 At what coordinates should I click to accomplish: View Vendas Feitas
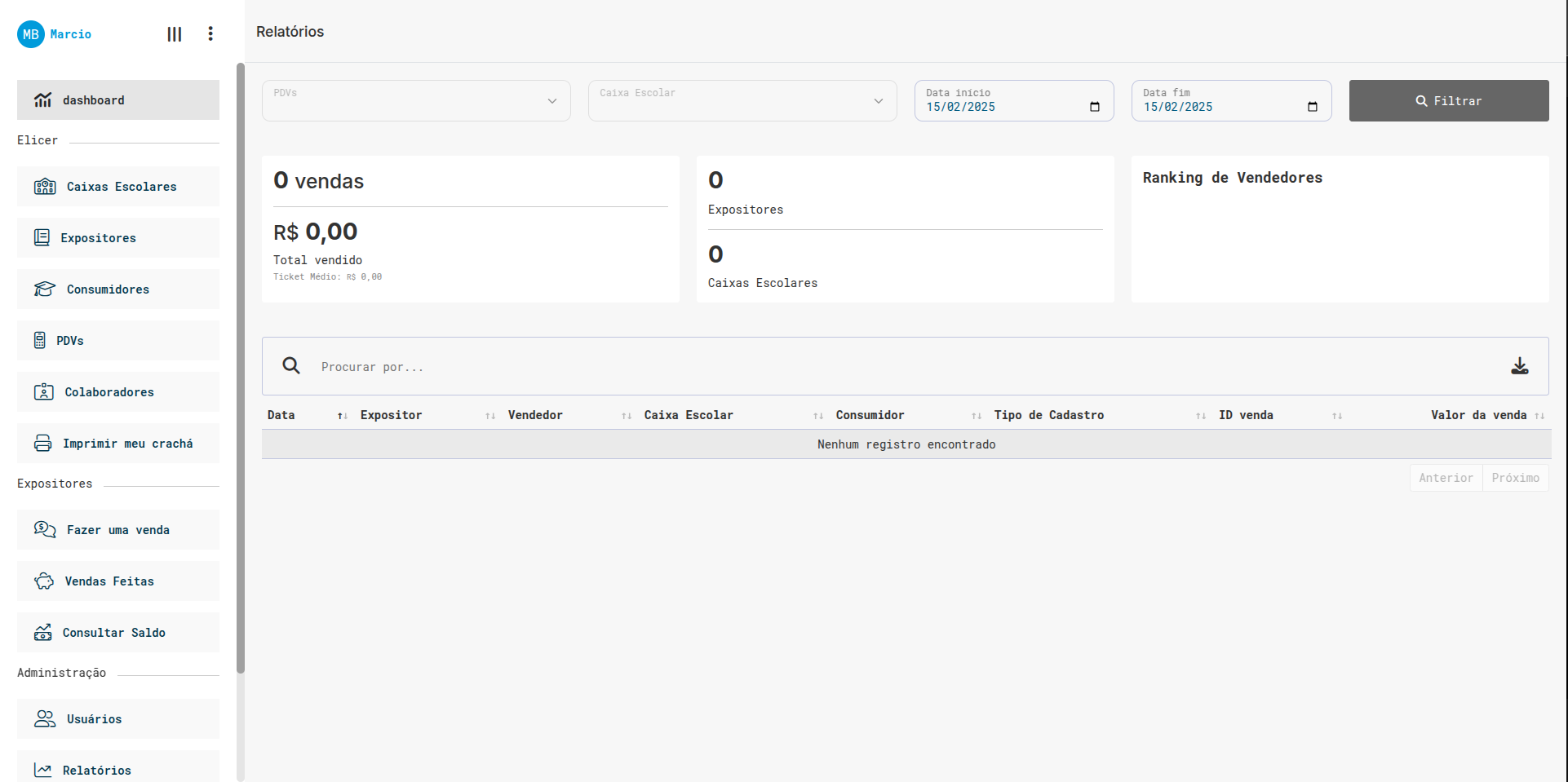(x=118, y=581)
